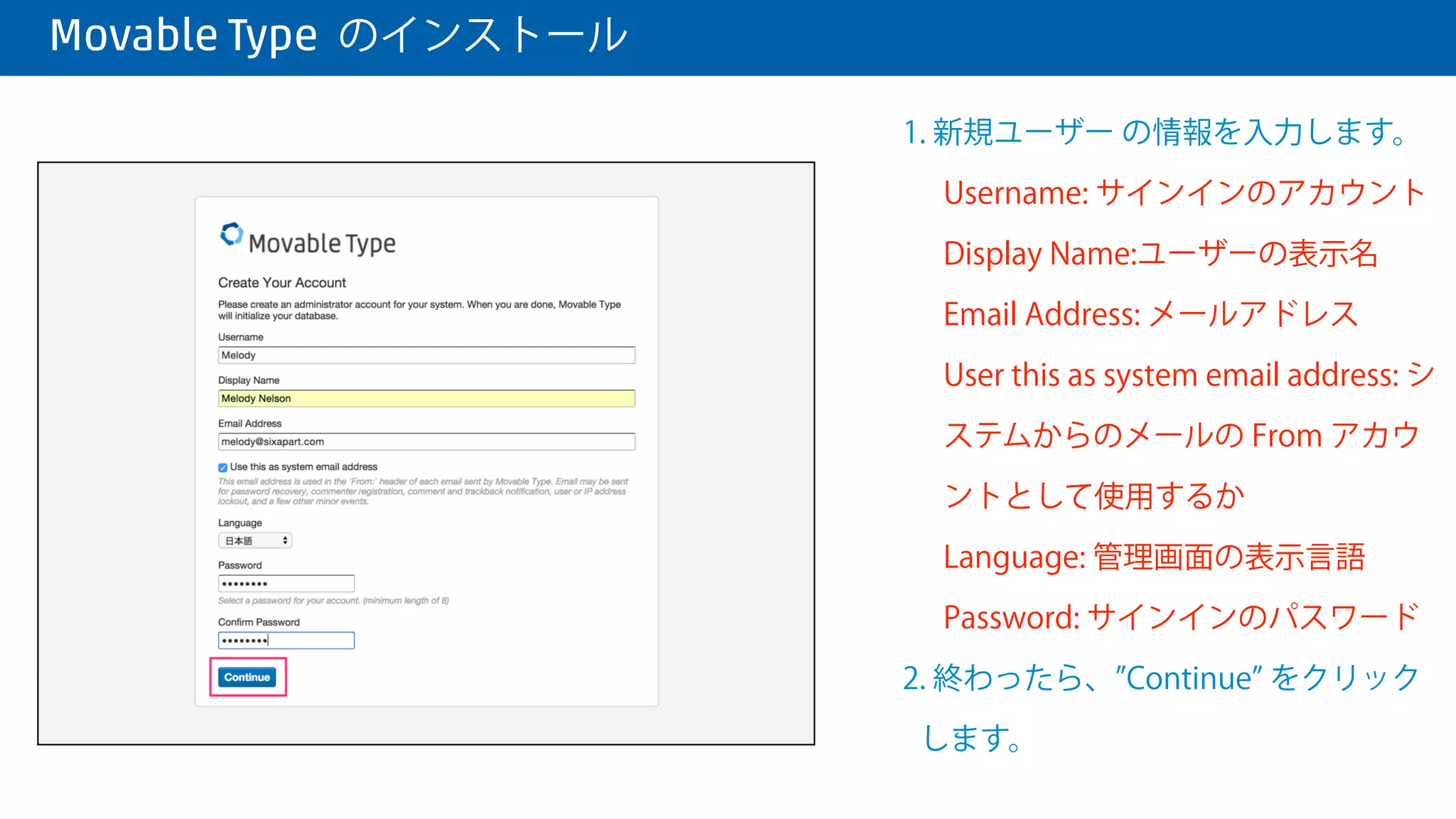This screenshot has width=1456, height=819.
Task: Click the slide title Movable Type のインストール
Action: coord(339,36)
